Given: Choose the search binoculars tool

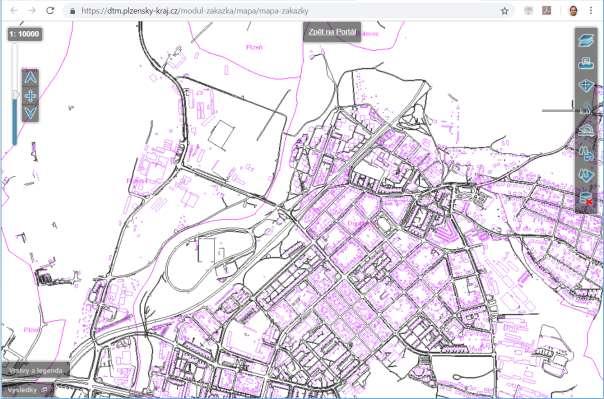Looking at the screenshot, I should pos(586,154).
